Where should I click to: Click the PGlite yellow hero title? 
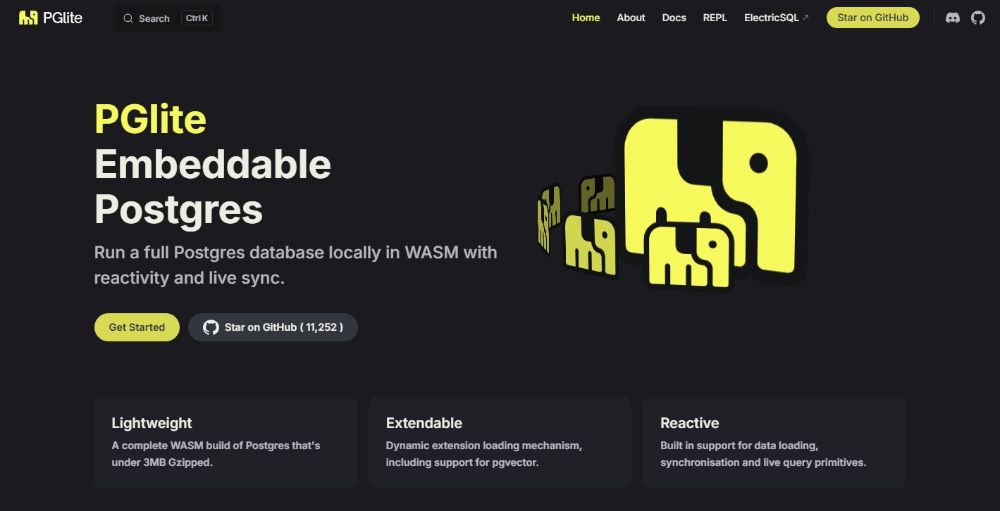(x=151, y=119)
